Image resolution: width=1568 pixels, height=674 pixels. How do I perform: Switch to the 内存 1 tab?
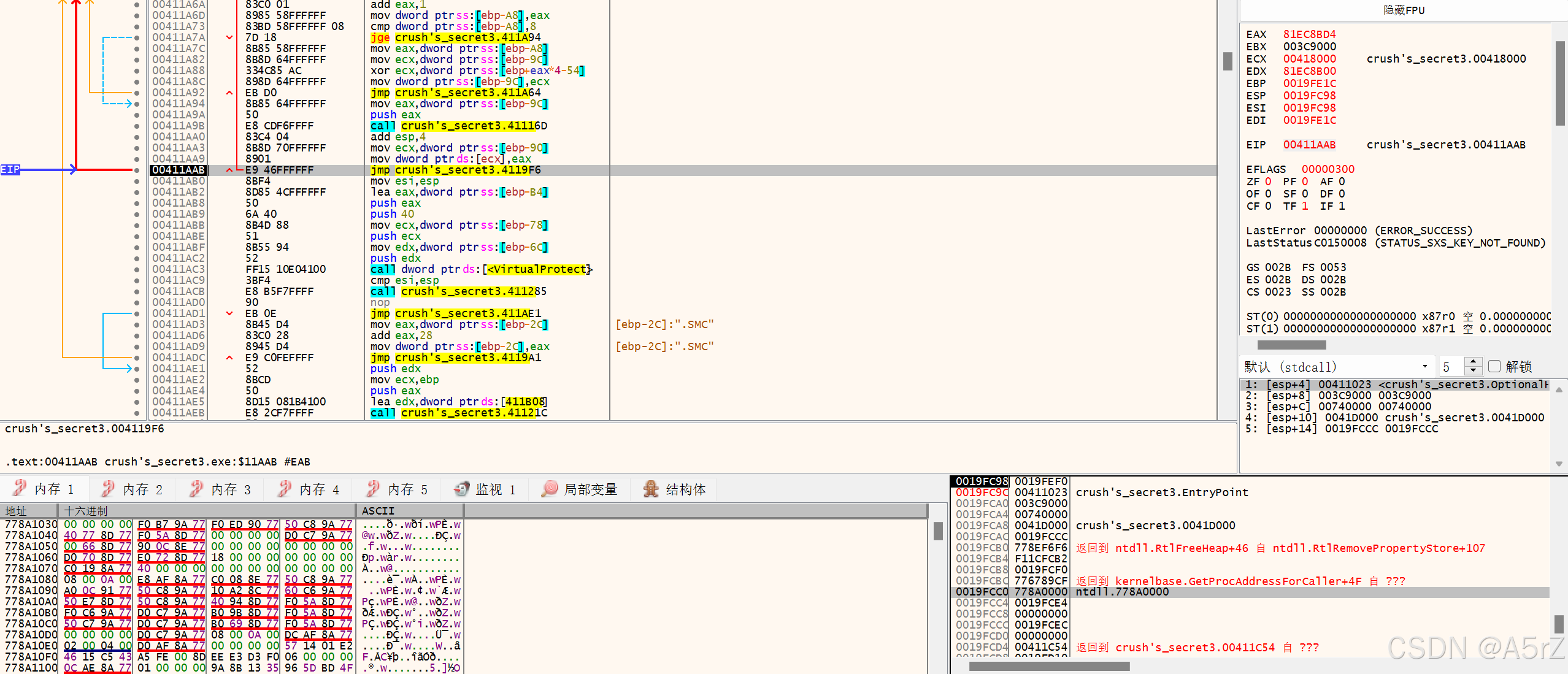[44, 489]
